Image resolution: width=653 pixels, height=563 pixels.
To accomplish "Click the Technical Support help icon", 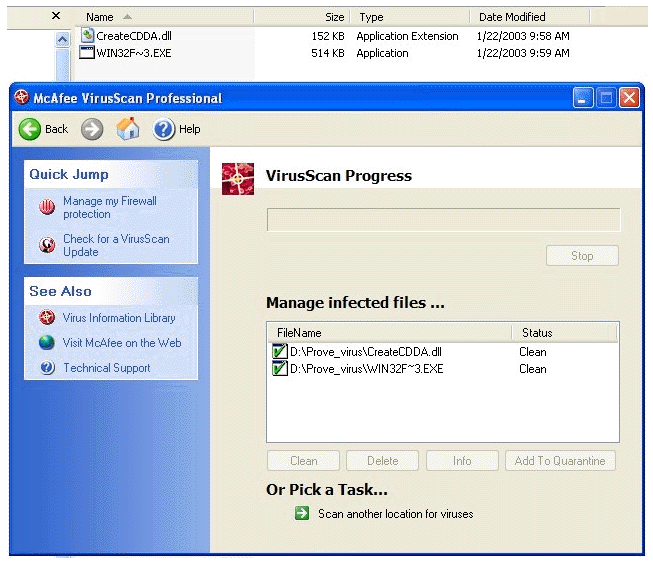I will click(x=47, y=368).
